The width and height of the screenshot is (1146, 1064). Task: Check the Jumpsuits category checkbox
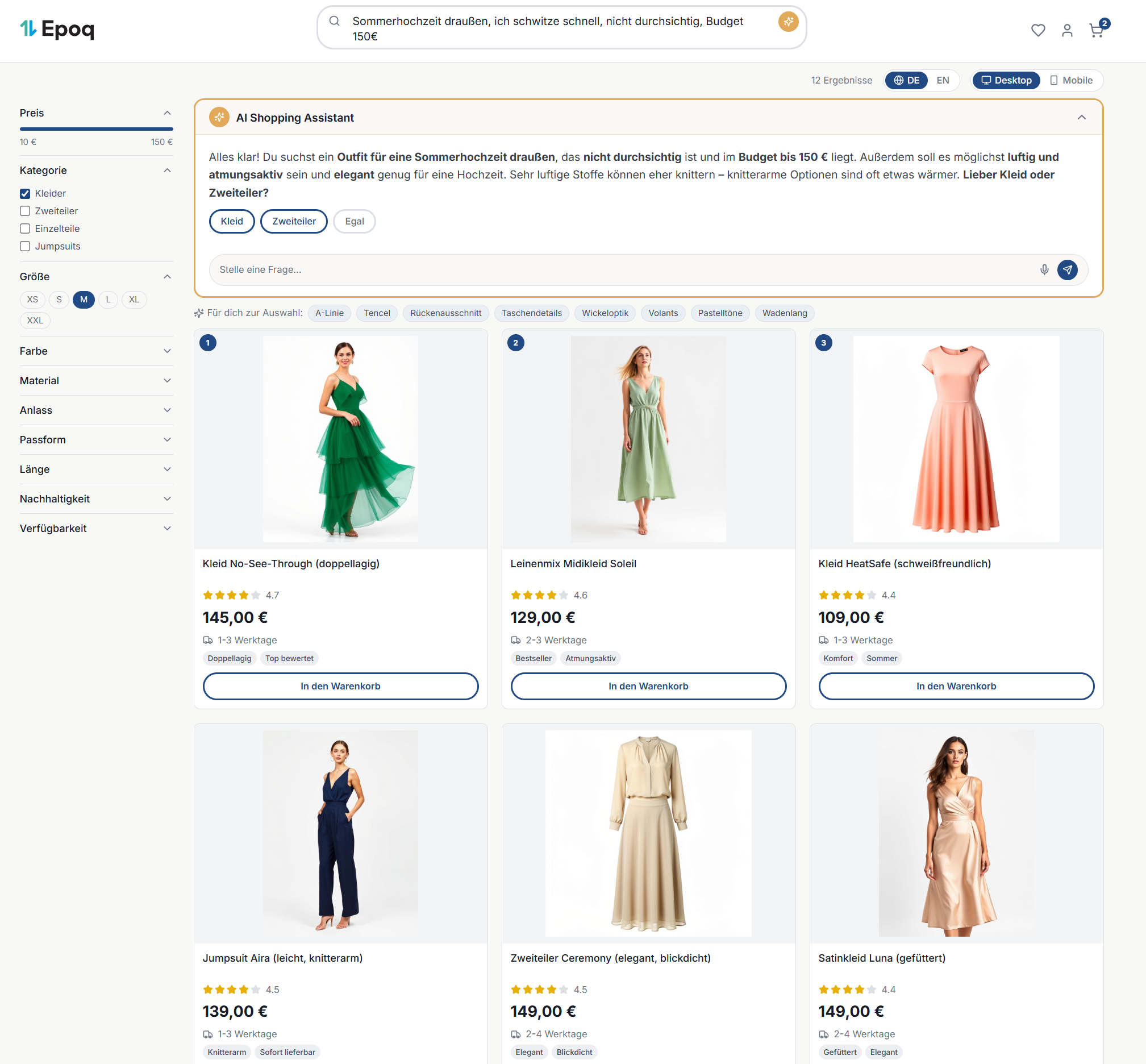[x=25, y=246]
